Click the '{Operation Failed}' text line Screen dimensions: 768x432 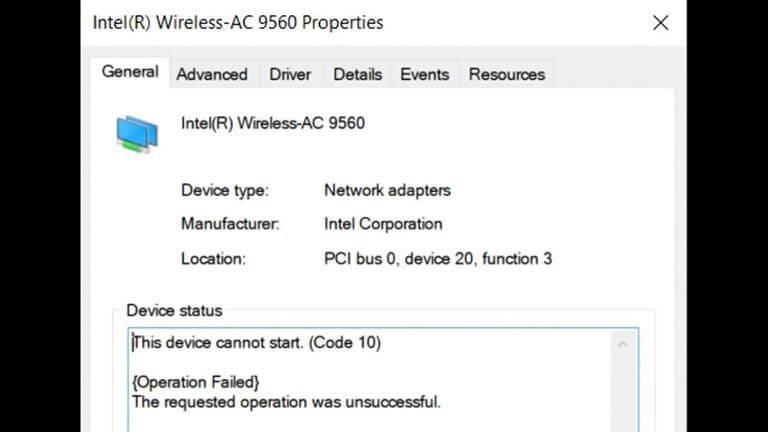[196, 382]
